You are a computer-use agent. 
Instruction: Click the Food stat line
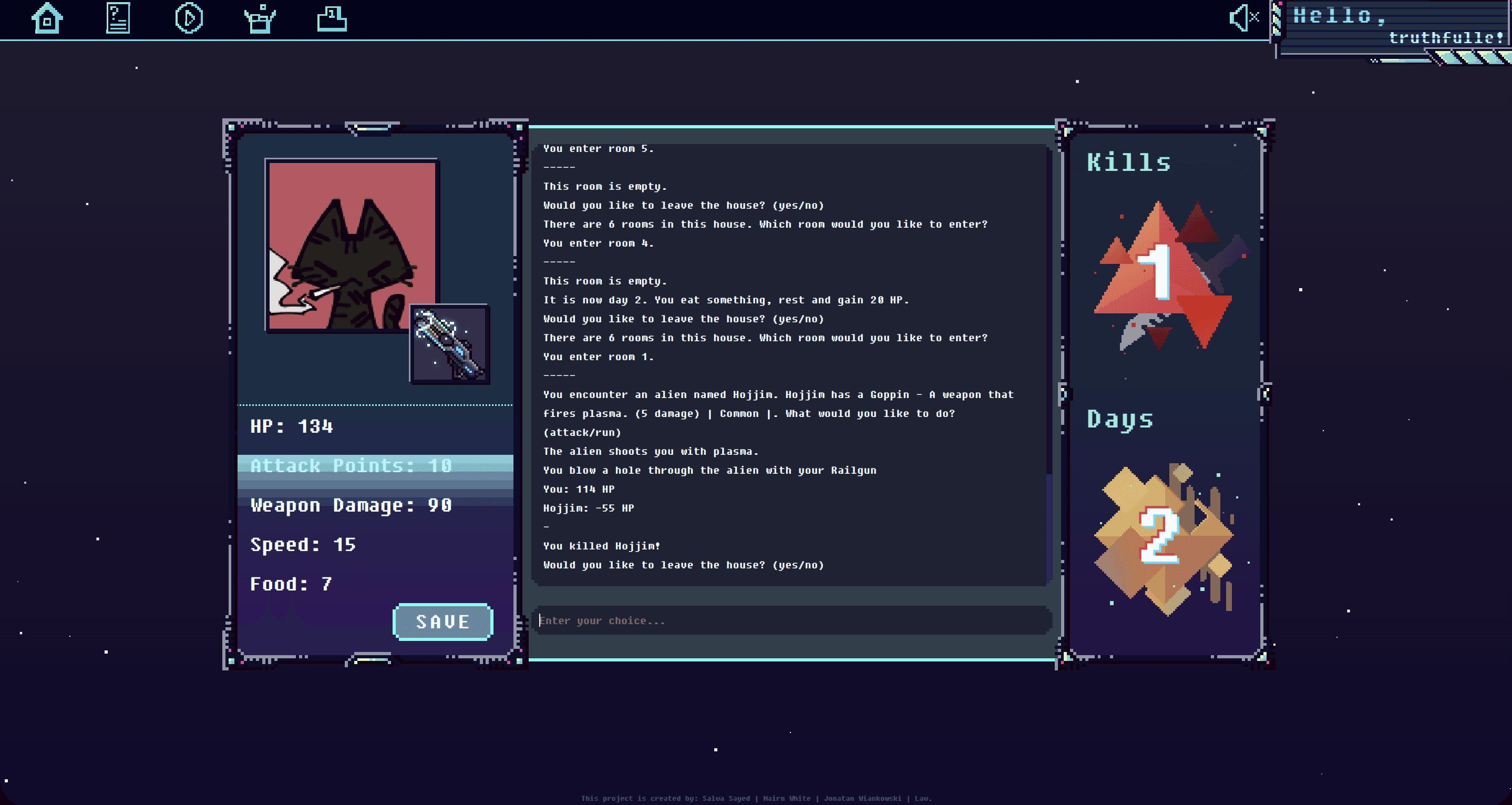291,584
